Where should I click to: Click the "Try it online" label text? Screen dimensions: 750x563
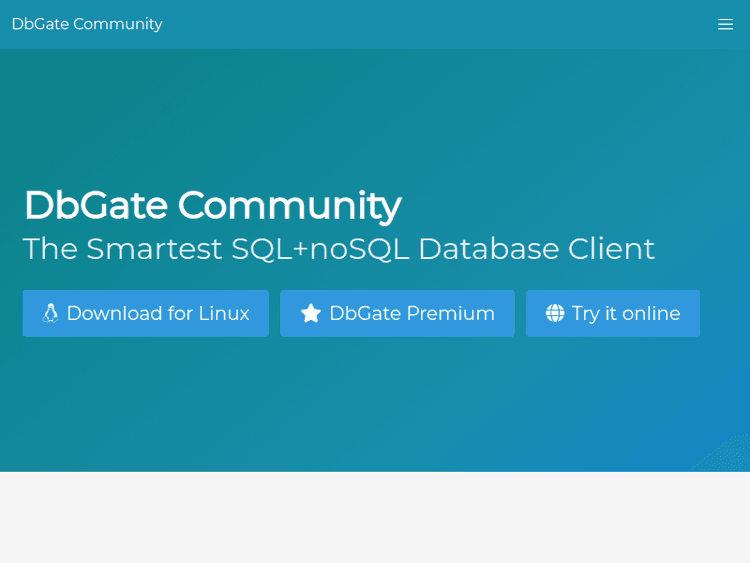[x=626, y=314]
